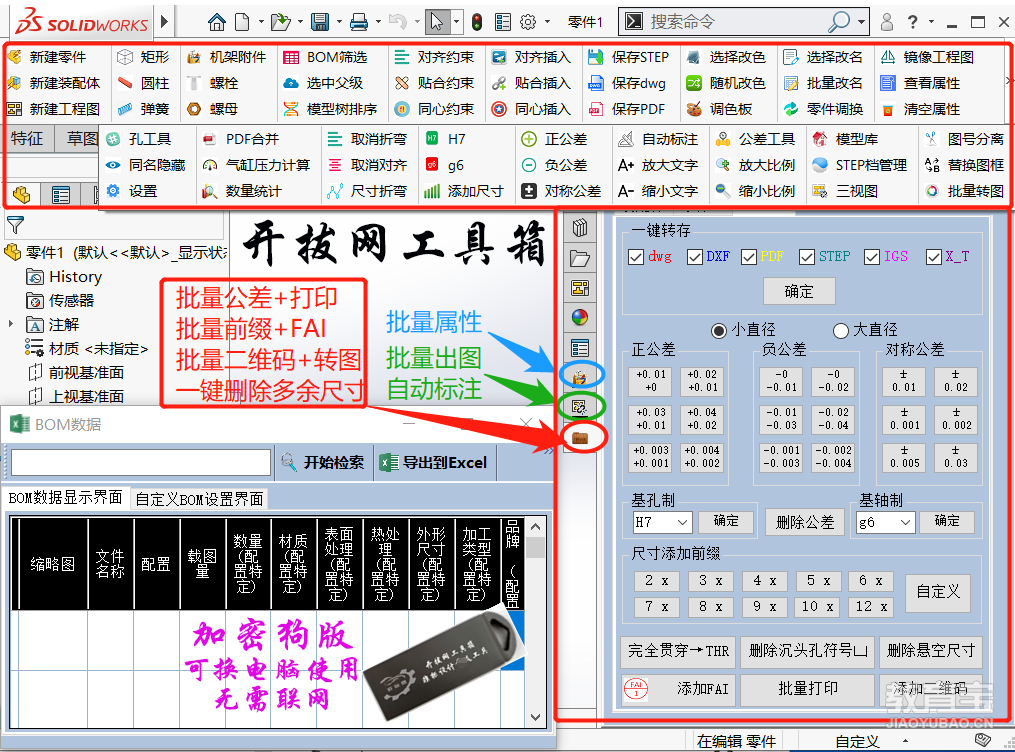1015x752 pixels.
Task: Uncheck the dwg export checkbox
Action: pos(635,257)
